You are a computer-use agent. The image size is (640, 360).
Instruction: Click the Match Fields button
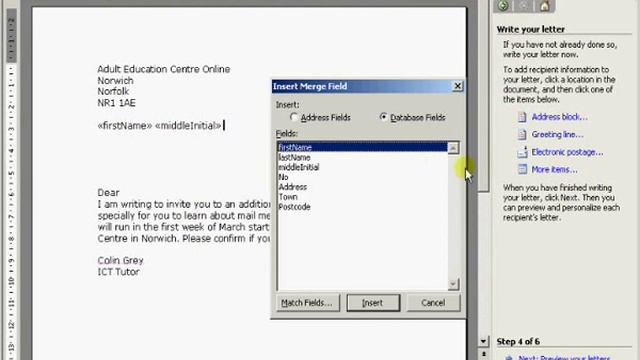tap(308, 303)
